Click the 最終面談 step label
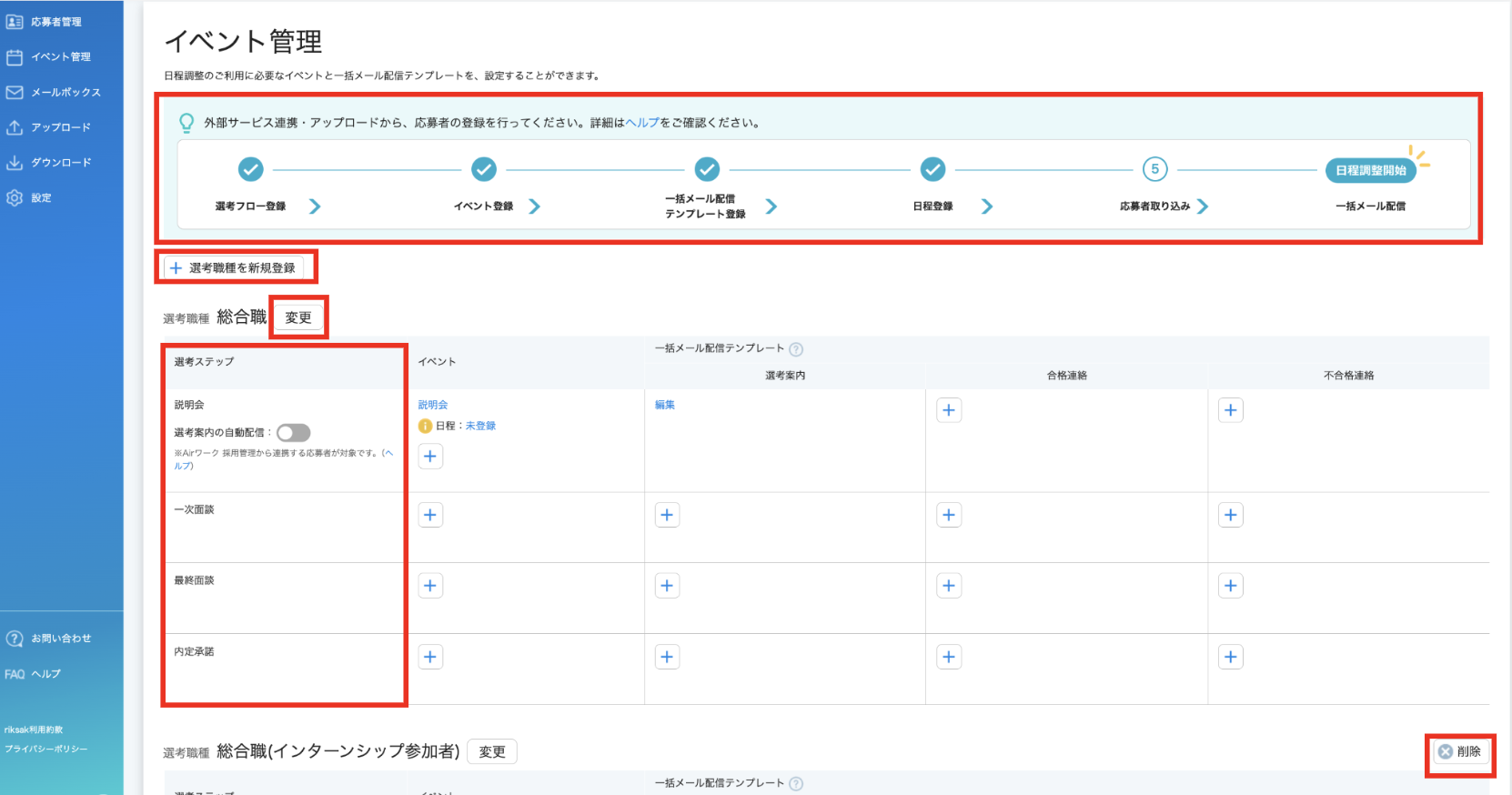The height and width of the screenshot is (795, 1512). (x=194, y=580)
